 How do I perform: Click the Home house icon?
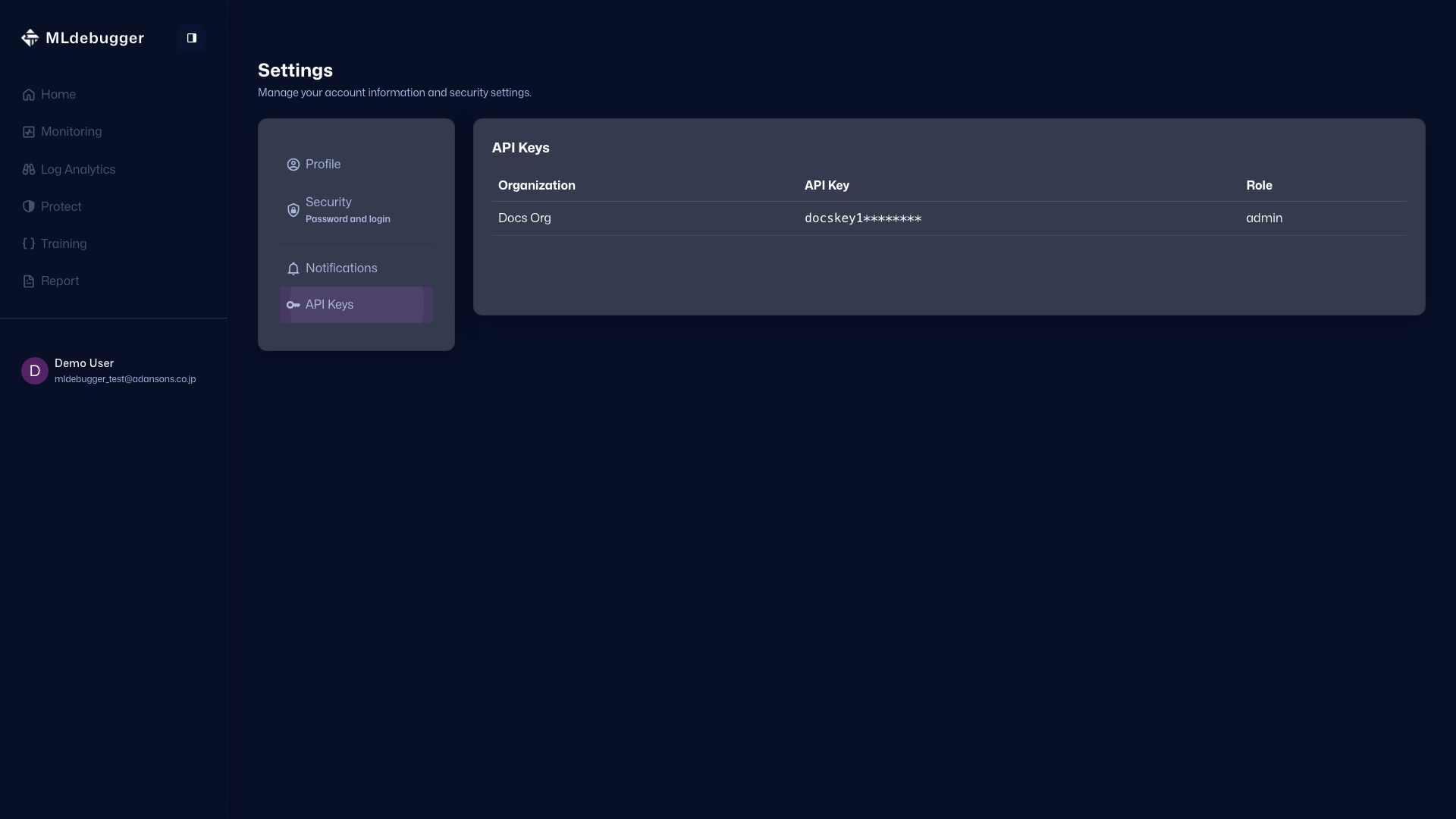[29, 95]
